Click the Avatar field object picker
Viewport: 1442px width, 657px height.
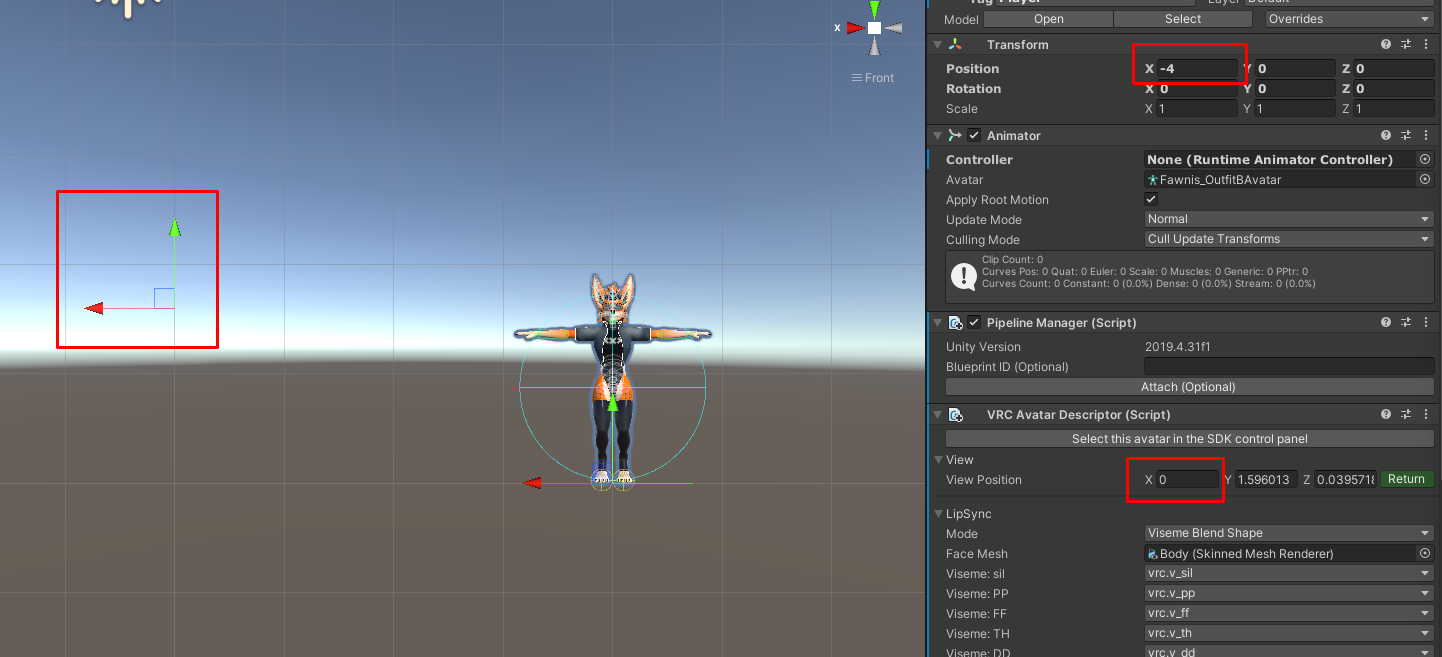click(1425, 180)
